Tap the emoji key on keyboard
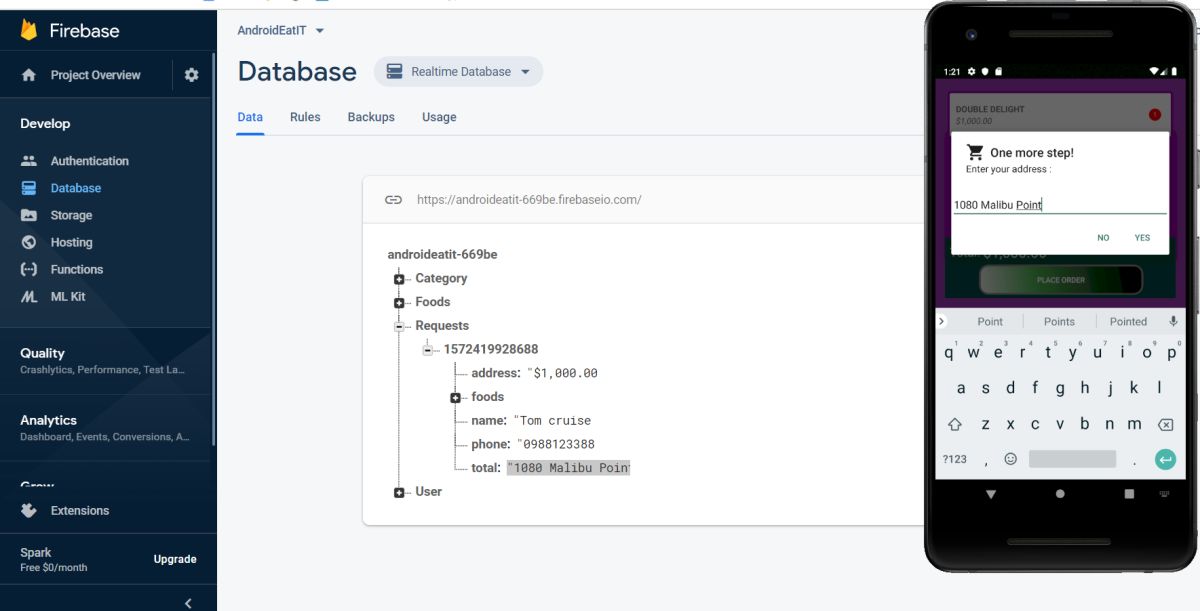Image resolution: width=1200 pixels, height=611 pixels. (x=1010, y=459)
